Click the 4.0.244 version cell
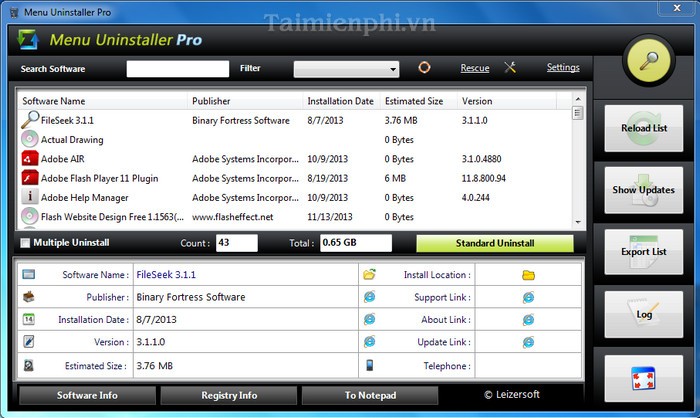700x418 pixels. [475, 197]
